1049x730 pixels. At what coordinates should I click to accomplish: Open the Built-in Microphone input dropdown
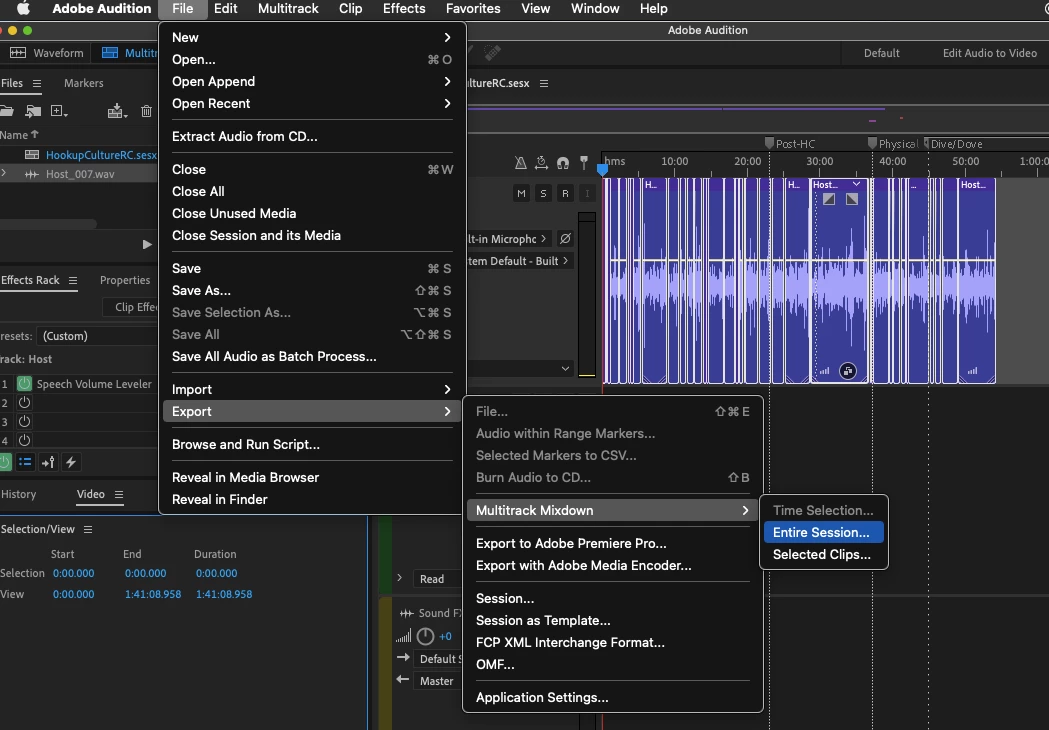tap(508, 238)
